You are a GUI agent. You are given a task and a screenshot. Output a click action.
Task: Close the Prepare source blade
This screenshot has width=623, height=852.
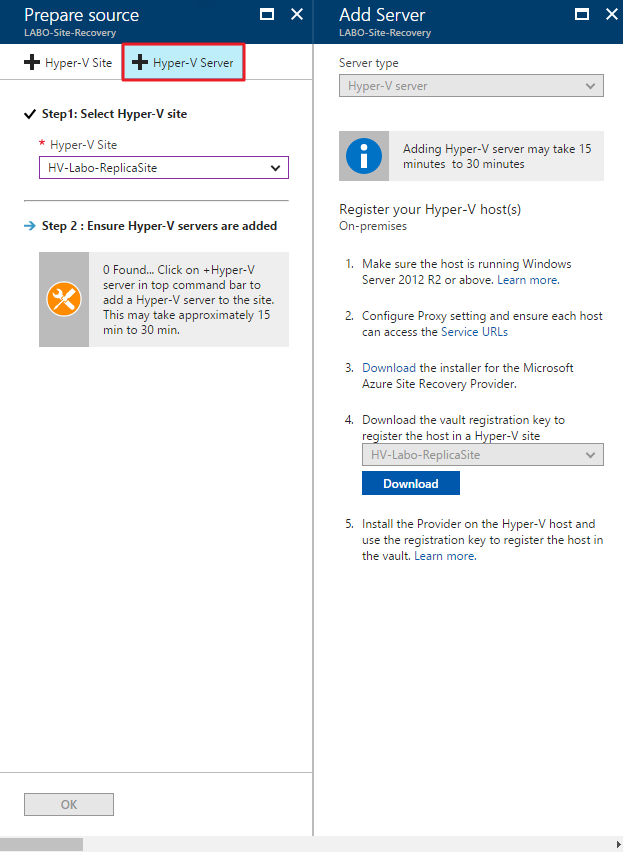coord(297,14)
